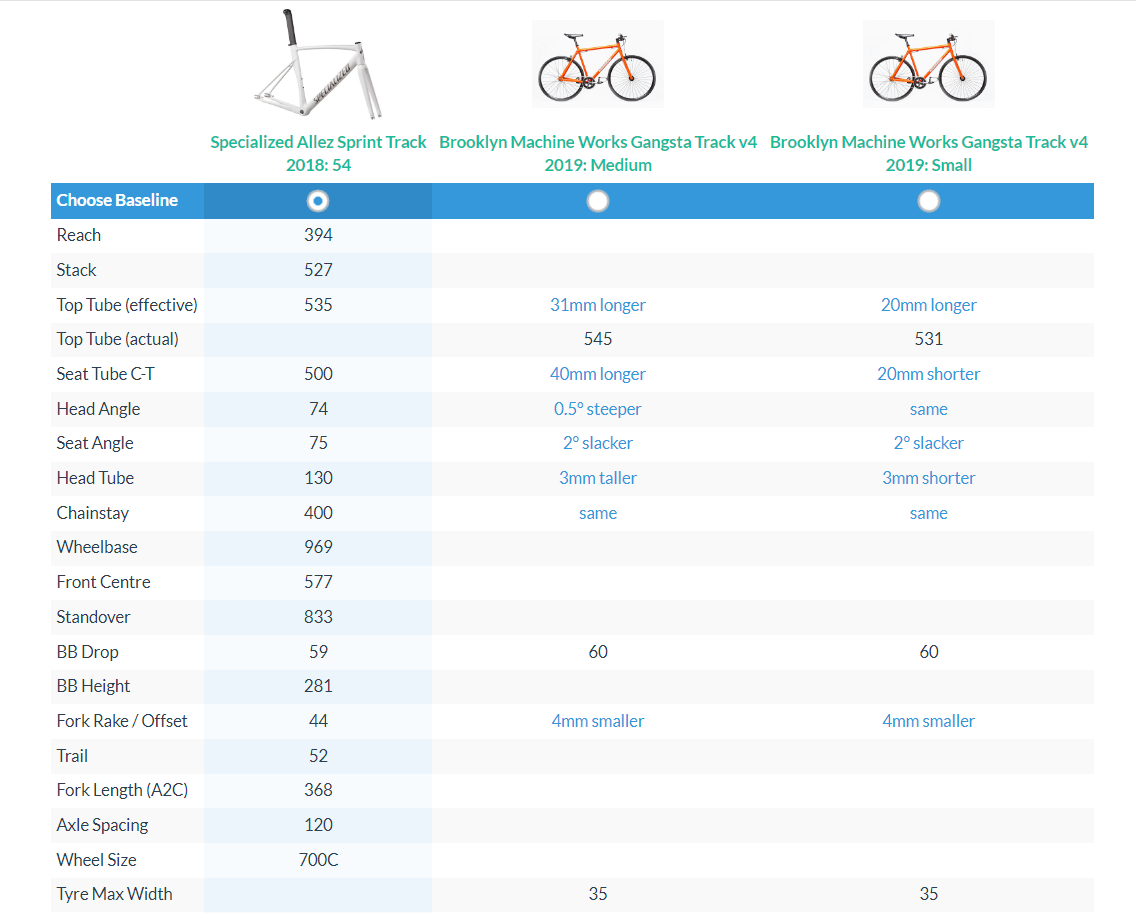Click the Standover value 833
The image size is (1136, 913).
[318, 617]
